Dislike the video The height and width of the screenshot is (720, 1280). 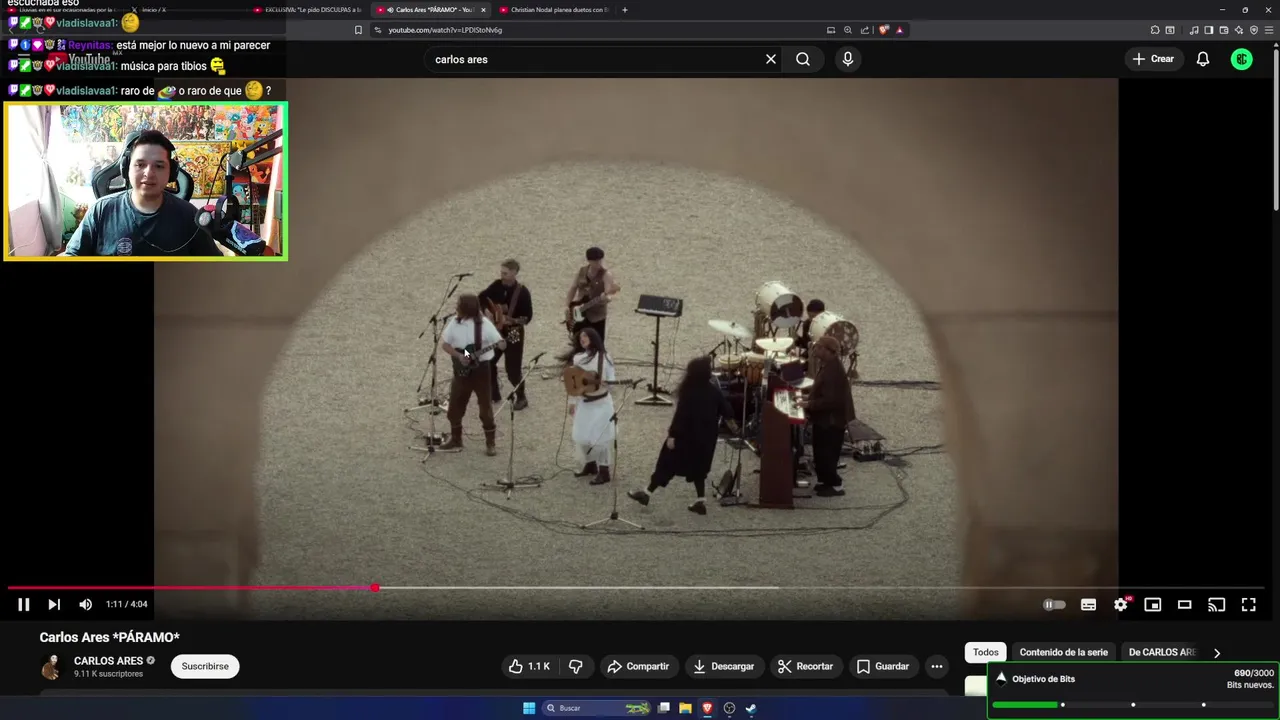point(576,666)
